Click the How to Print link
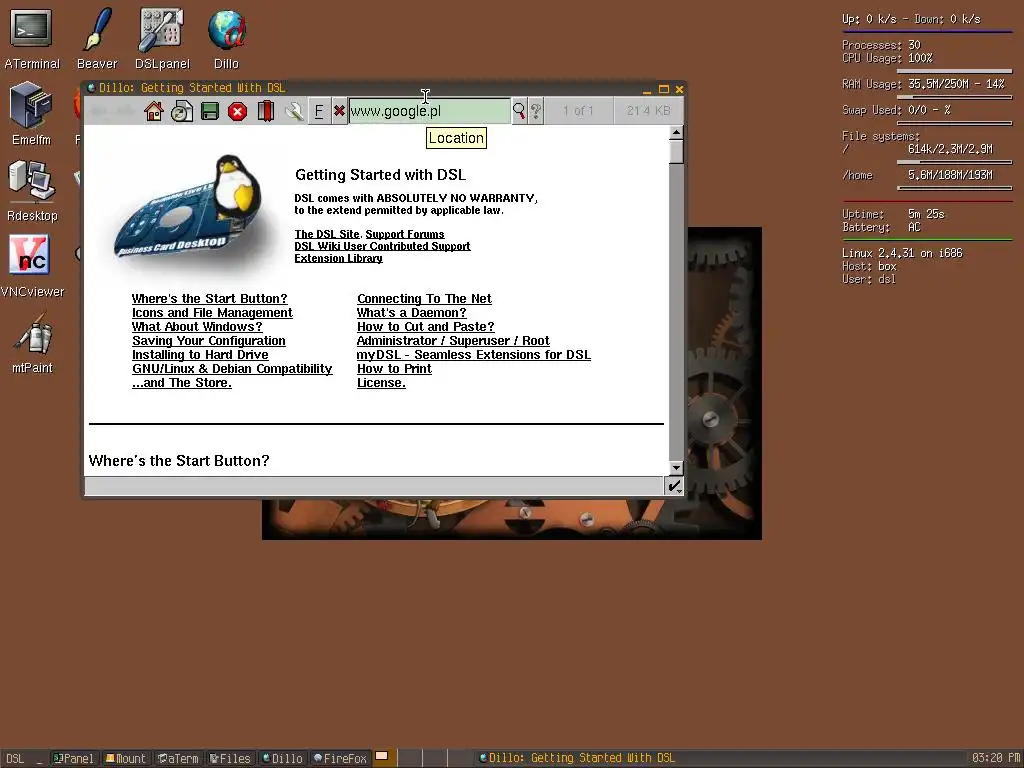Image resolution: width=1024 pixels, height=768 pixels. tap(394, 369)
